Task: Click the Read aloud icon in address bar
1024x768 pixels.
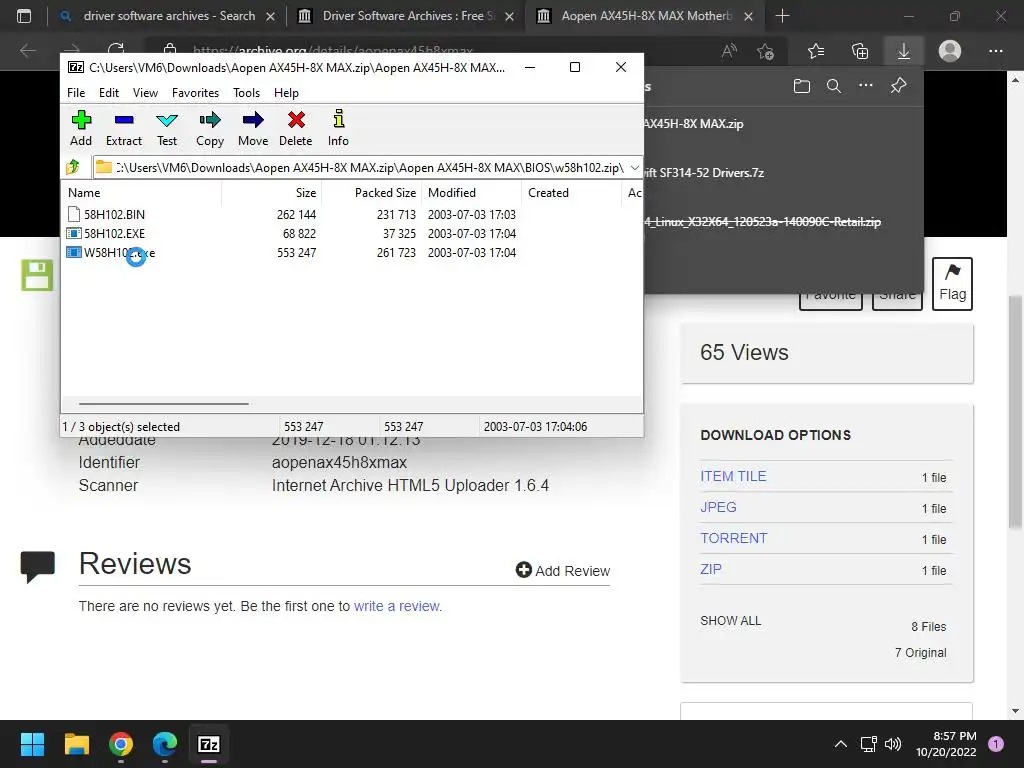Action: [x=729, y=51]
